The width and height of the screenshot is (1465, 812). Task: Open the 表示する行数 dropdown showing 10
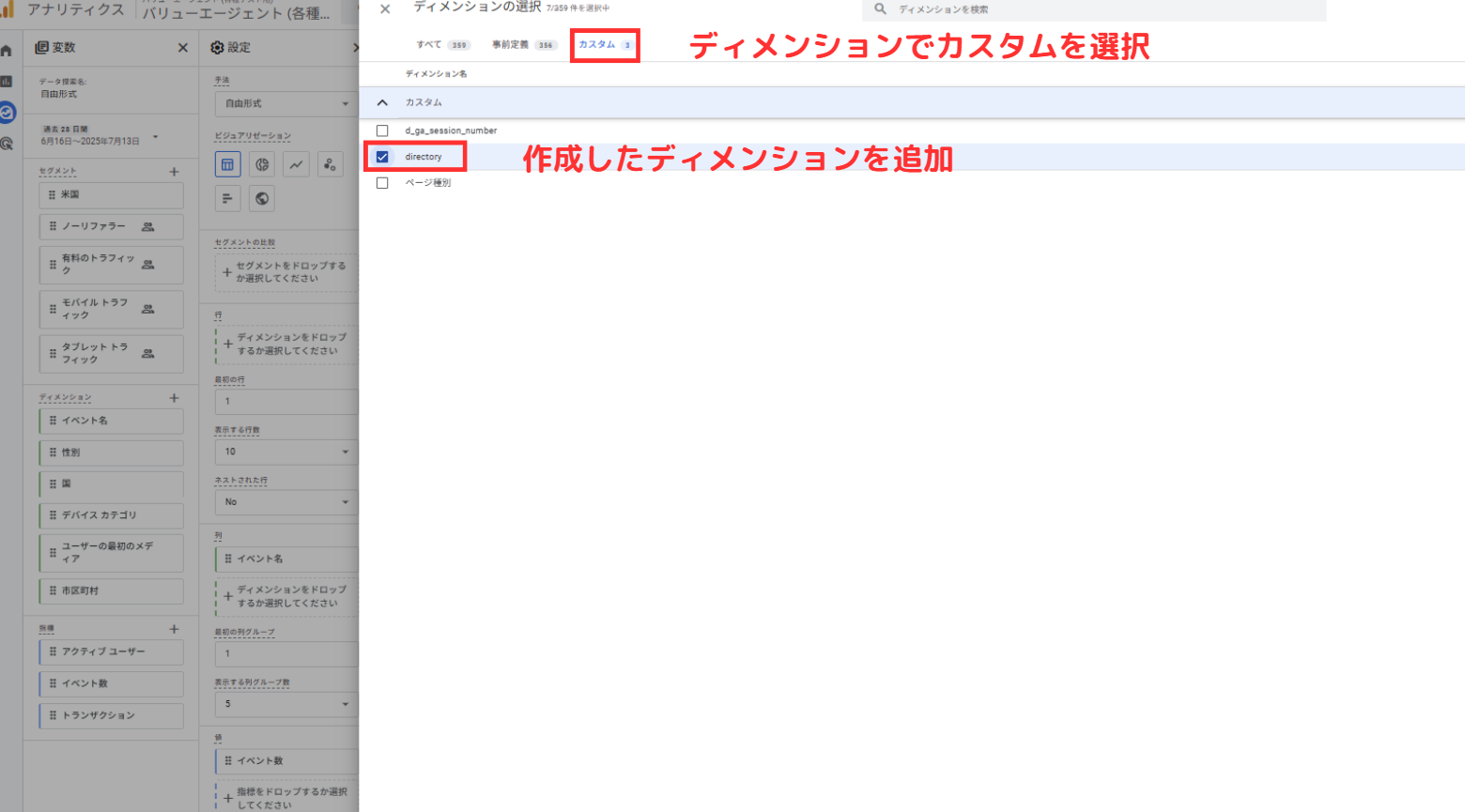coord(285,452)
